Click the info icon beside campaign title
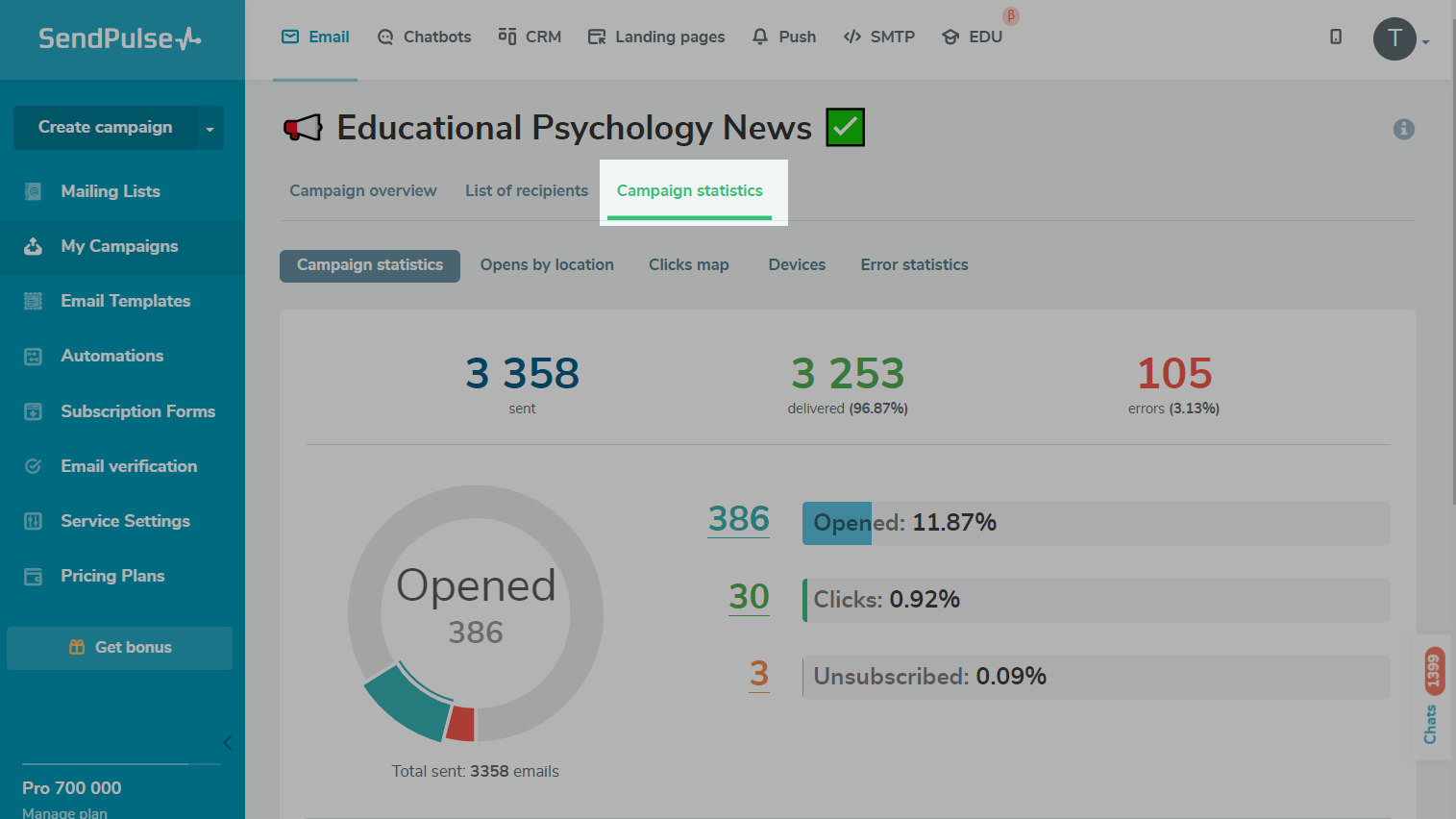Screen dimensions: 1456x819 pyautogui.click(x=1403, y=129)
